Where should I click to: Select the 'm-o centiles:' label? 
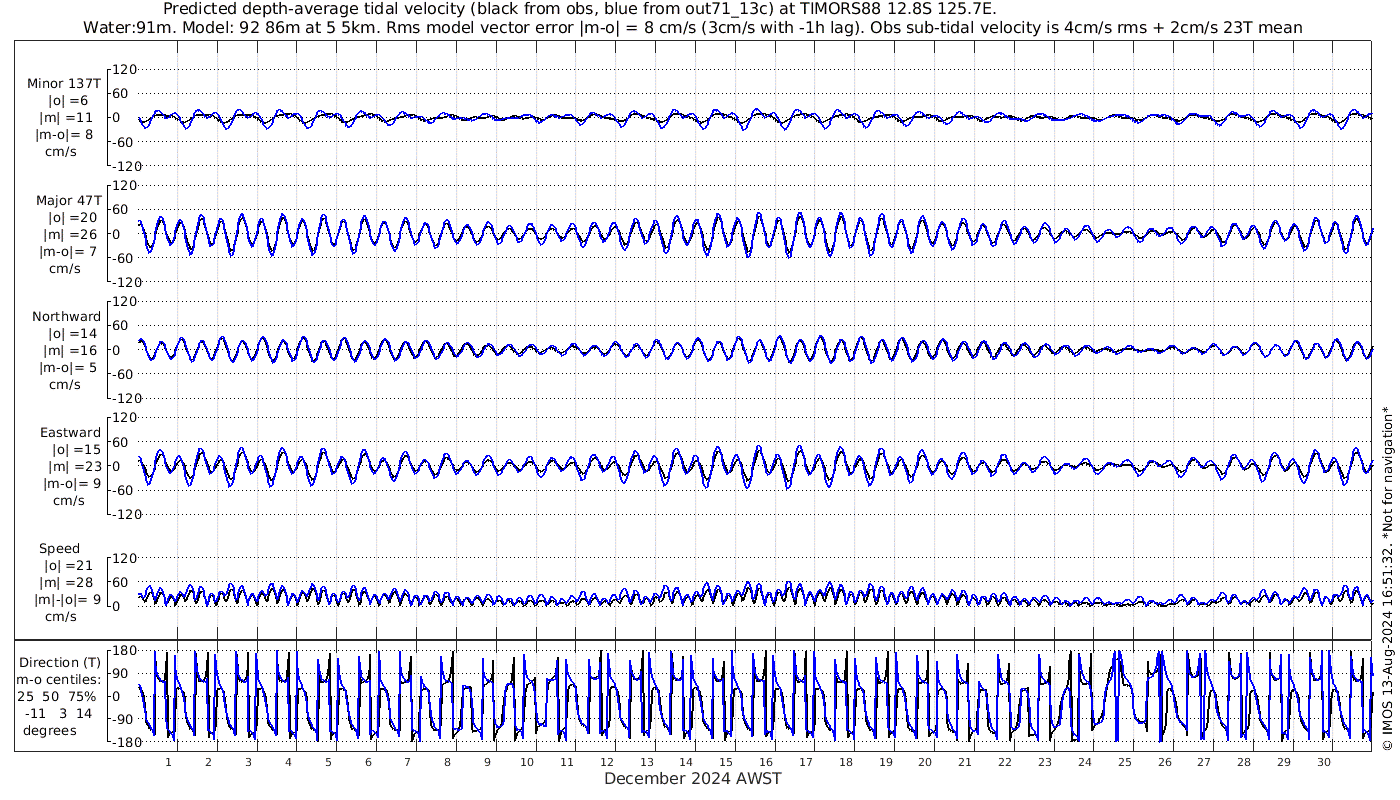tap(59, 680)
